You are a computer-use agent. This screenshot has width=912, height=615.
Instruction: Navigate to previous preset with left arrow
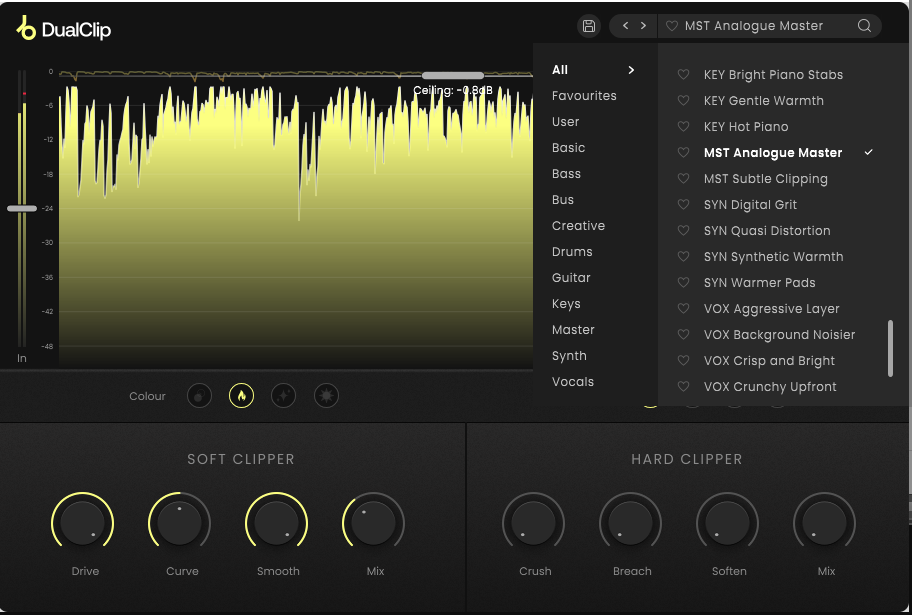[624, 26]
